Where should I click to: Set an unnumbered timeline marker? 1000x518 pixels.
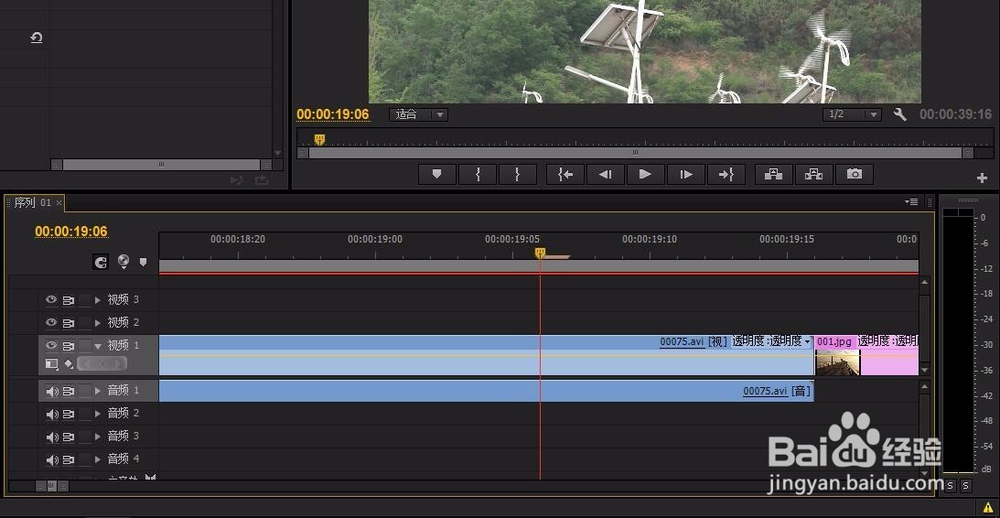(143, 262)
